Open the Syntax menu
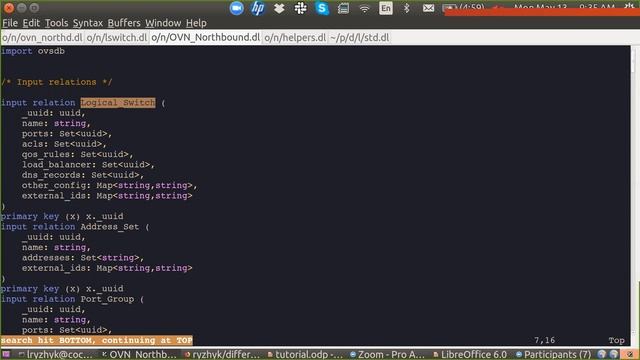The width and height of the screenshot is (640, 360). click(88, 23)
